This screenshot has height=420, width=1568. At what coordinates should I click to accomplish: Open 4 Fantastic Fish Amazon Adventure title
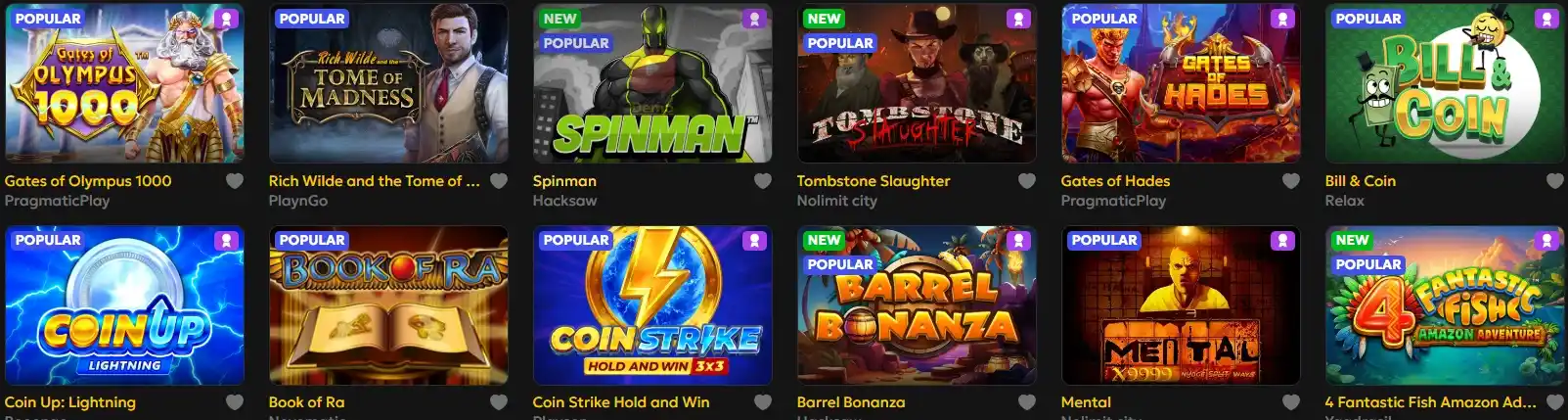click(x=1430, y=402)
